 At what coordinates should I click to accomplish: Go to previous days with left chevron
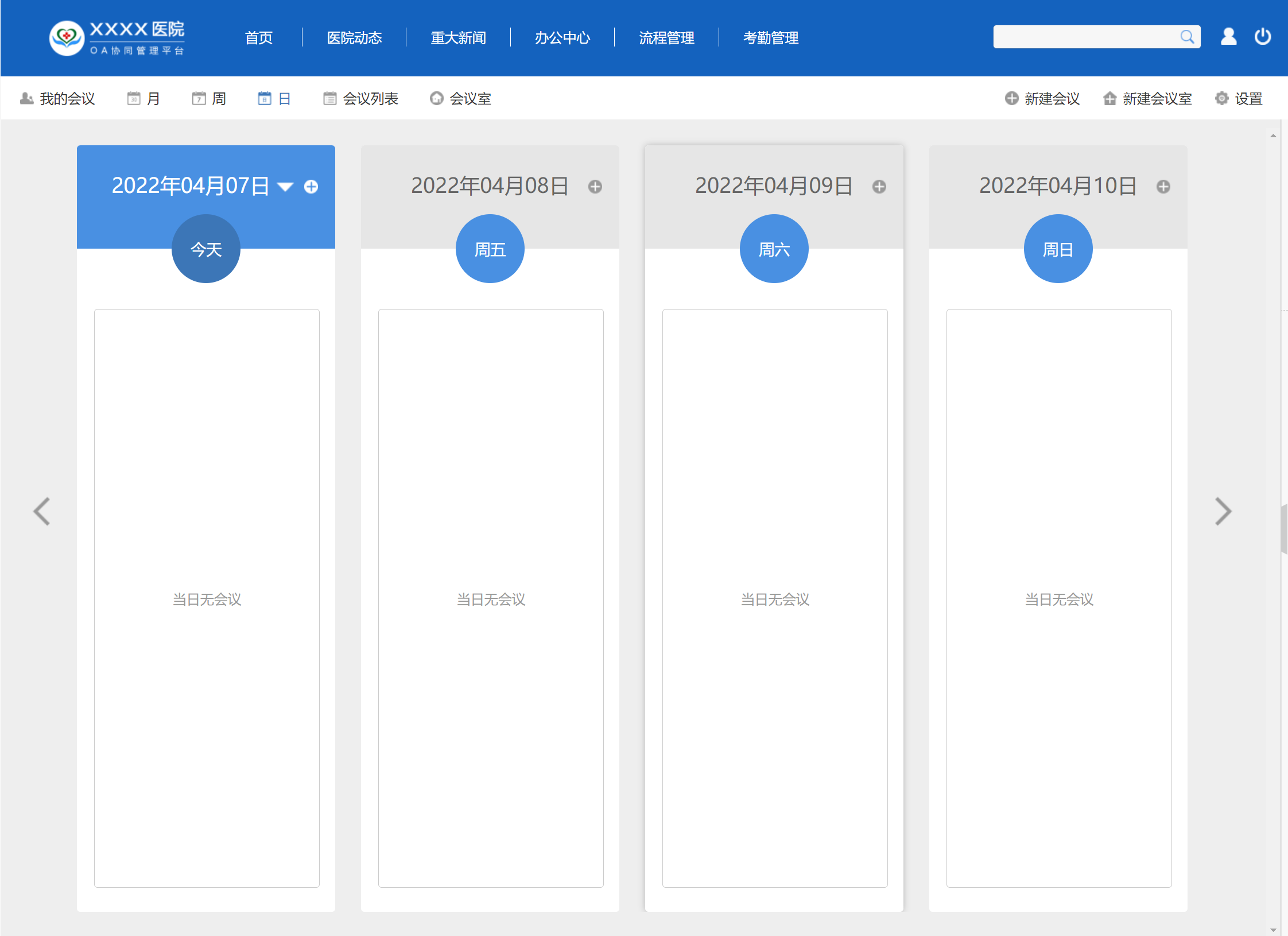[42, 511]
